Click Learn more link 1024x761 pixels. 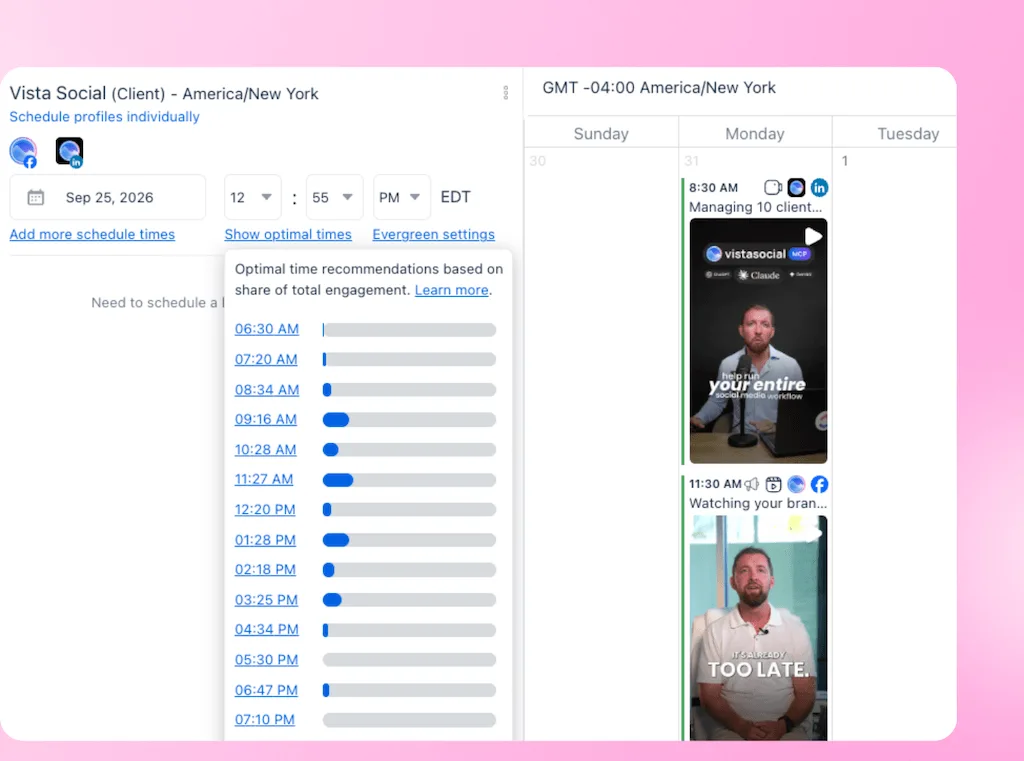(x=451, y=290)
